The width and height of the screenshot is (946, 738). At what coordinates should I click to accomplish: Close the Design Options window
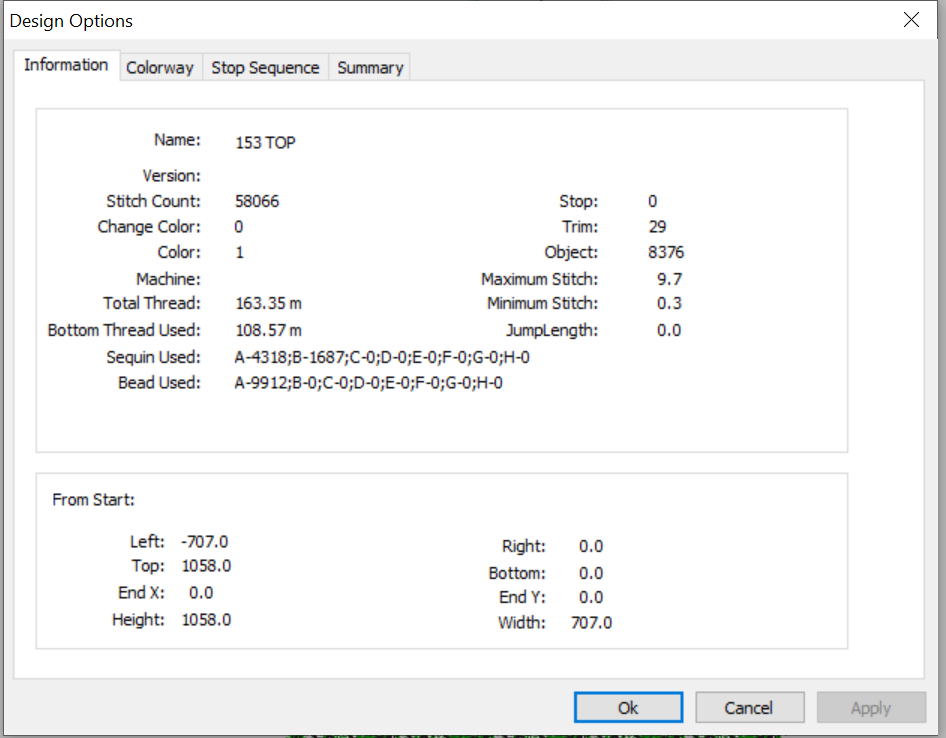click(x=912, y=20)
